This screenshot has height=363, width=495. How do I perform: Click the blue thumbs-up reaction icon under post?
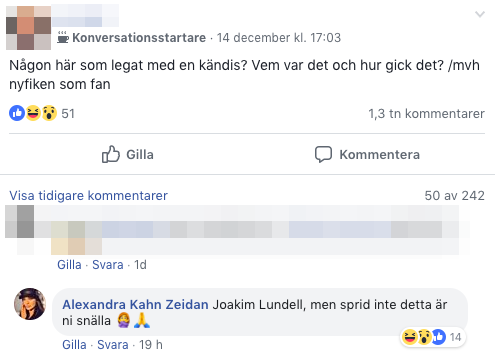point(17,113)
